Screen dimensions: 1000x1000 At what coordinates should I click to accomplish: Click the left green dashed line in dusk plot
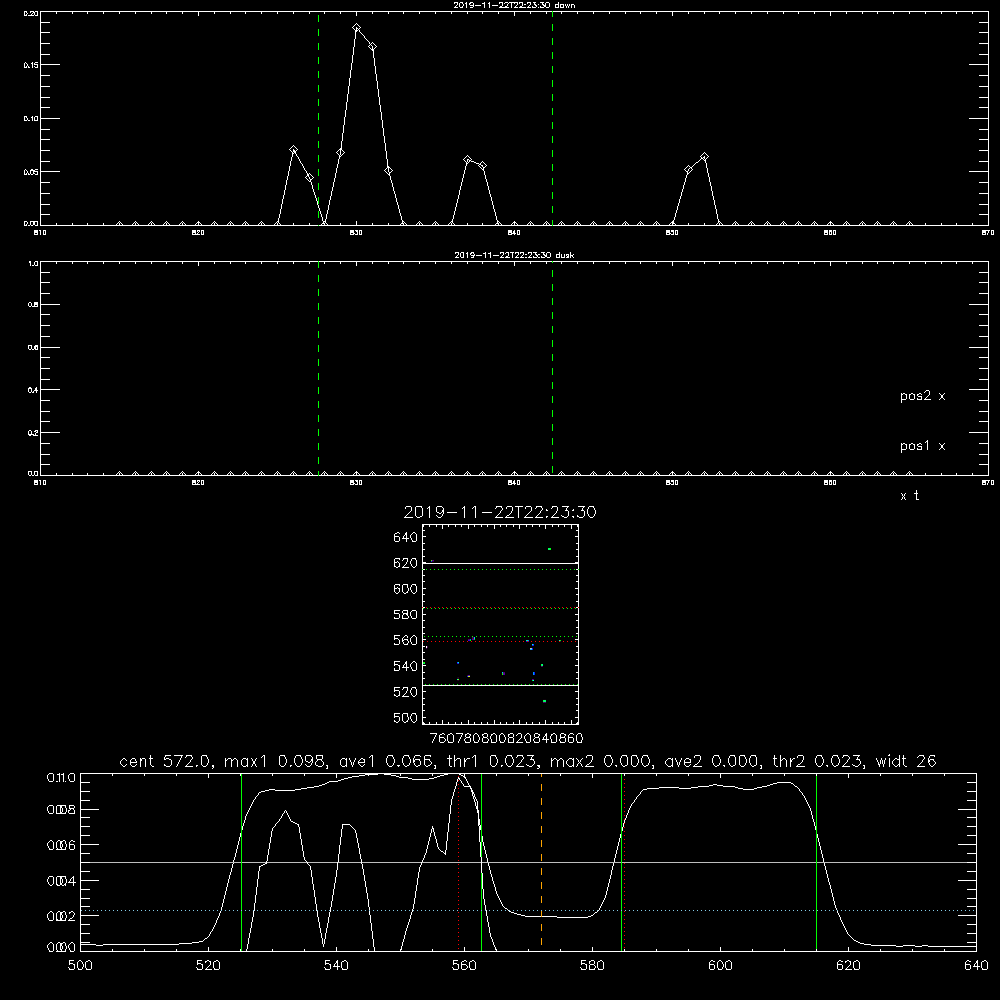point(318,368)
